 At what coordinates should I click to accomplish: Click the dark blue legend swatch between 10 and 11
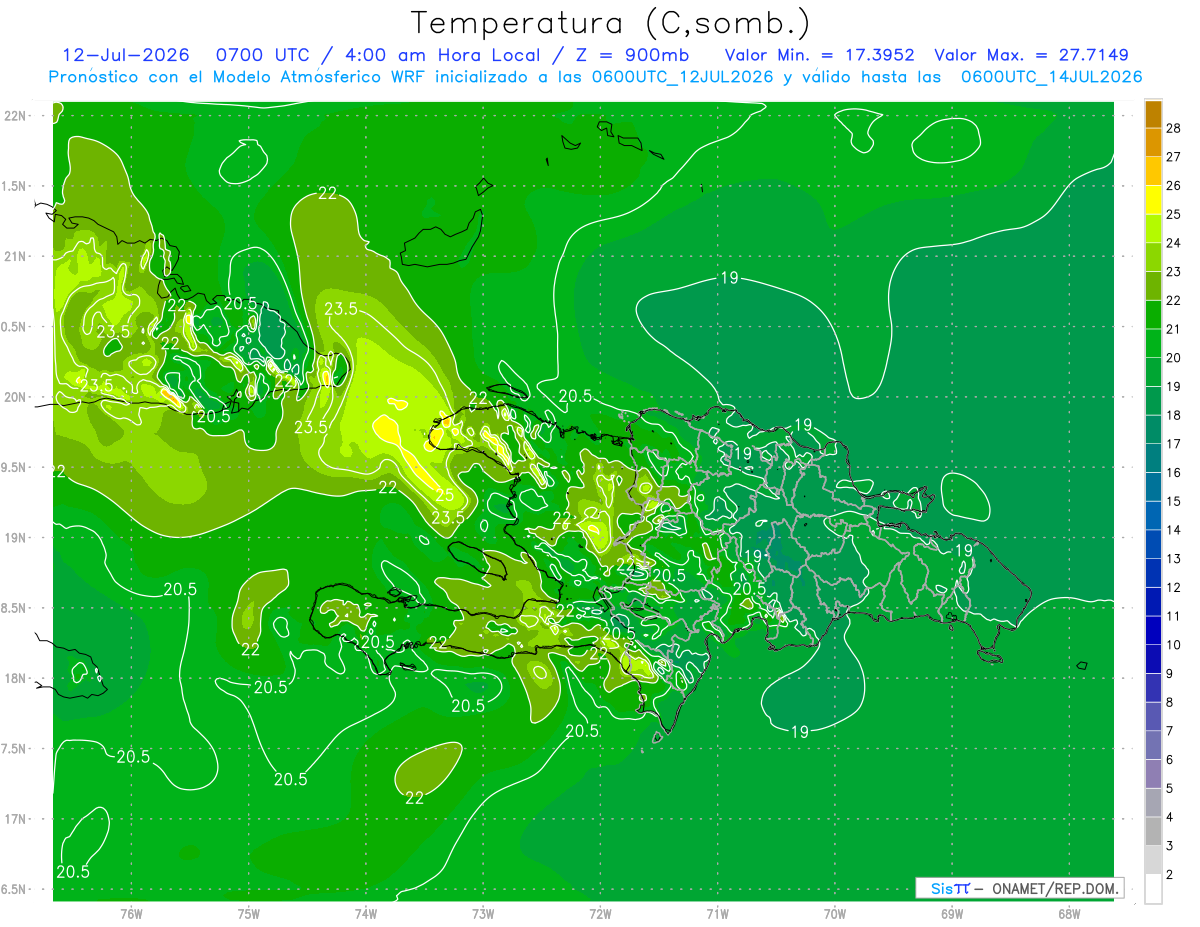click(x=1153, y=630)
